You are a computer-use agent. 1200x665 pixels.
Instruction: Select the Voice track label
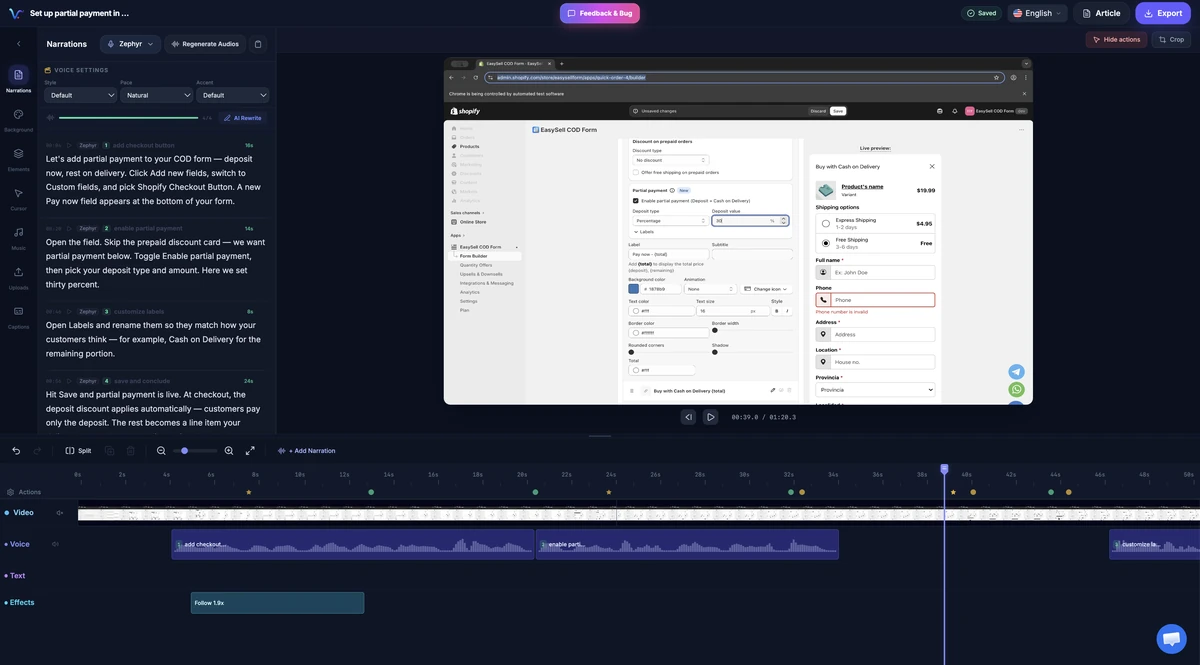pyautogui.click(x=20, y=544)
